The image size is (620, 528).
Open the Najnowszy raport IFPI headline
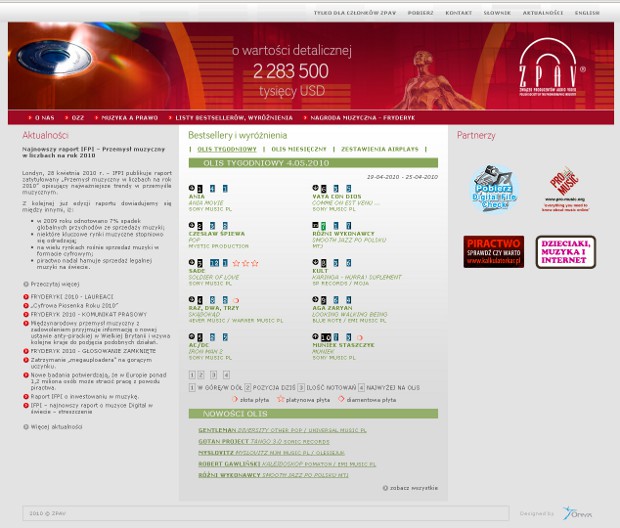[93, 152]
